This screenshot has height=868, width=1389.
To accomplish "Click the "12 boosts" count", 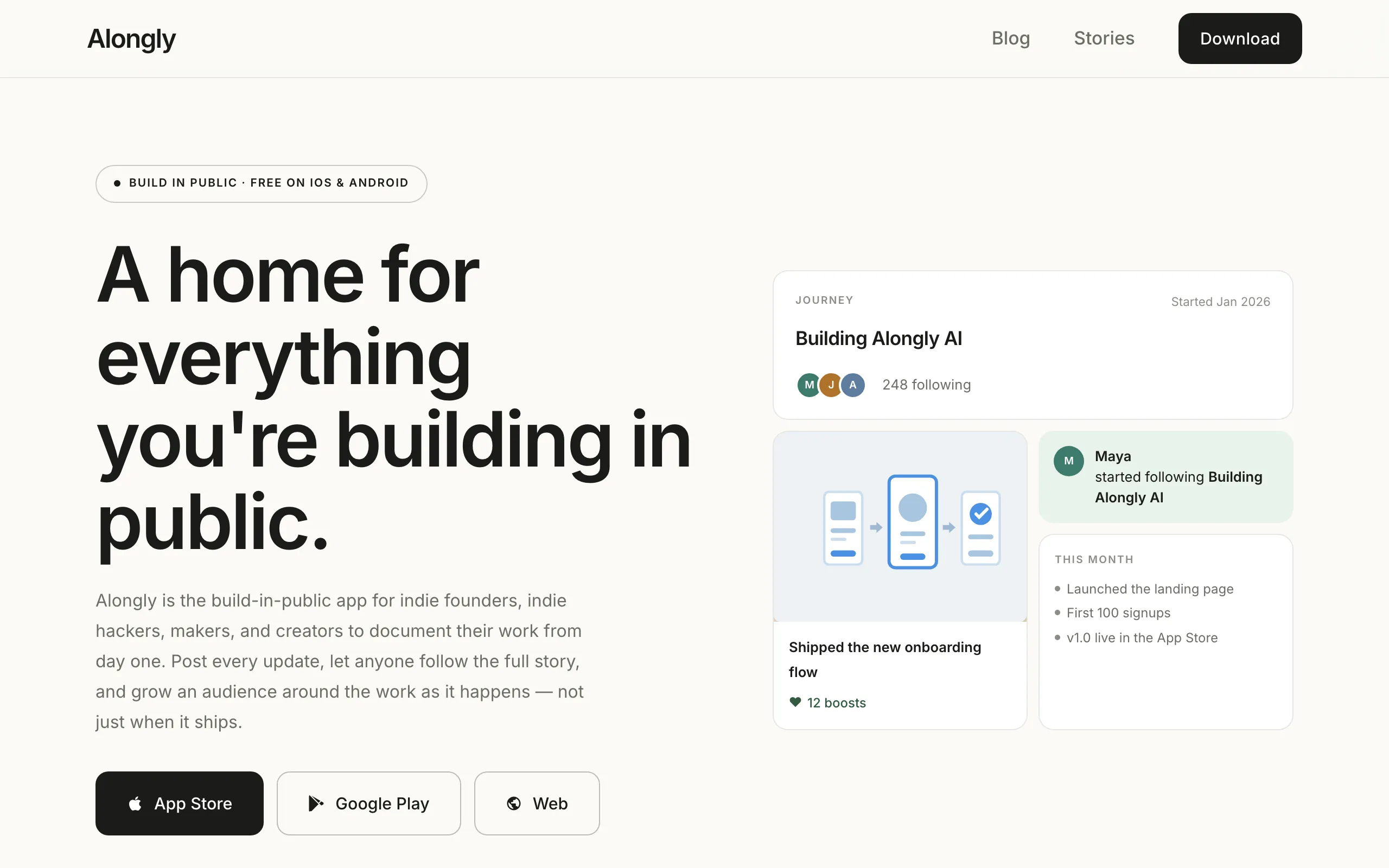I will (x=836, y=703).
